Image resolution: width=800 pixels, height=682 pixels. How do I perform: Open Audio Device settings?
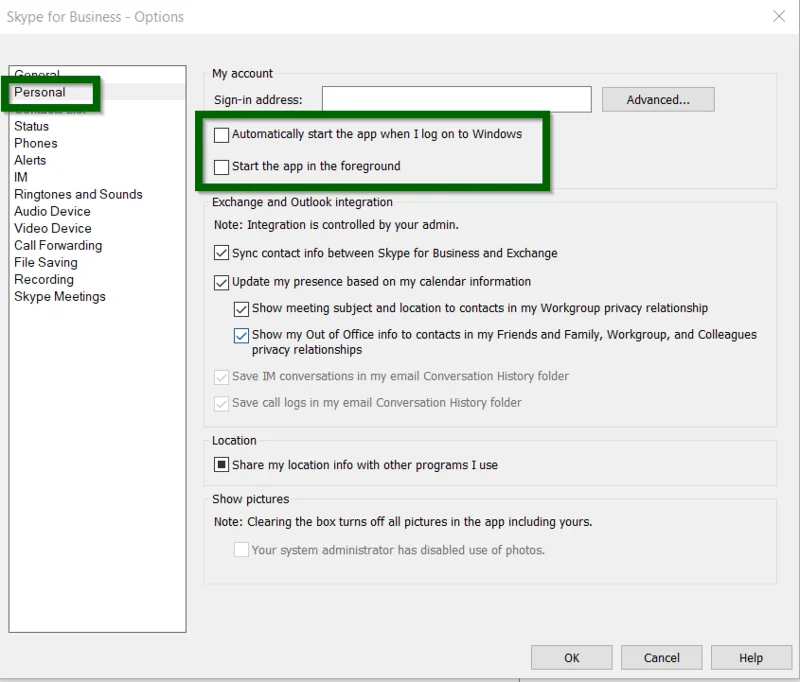[x=52, y=211]
